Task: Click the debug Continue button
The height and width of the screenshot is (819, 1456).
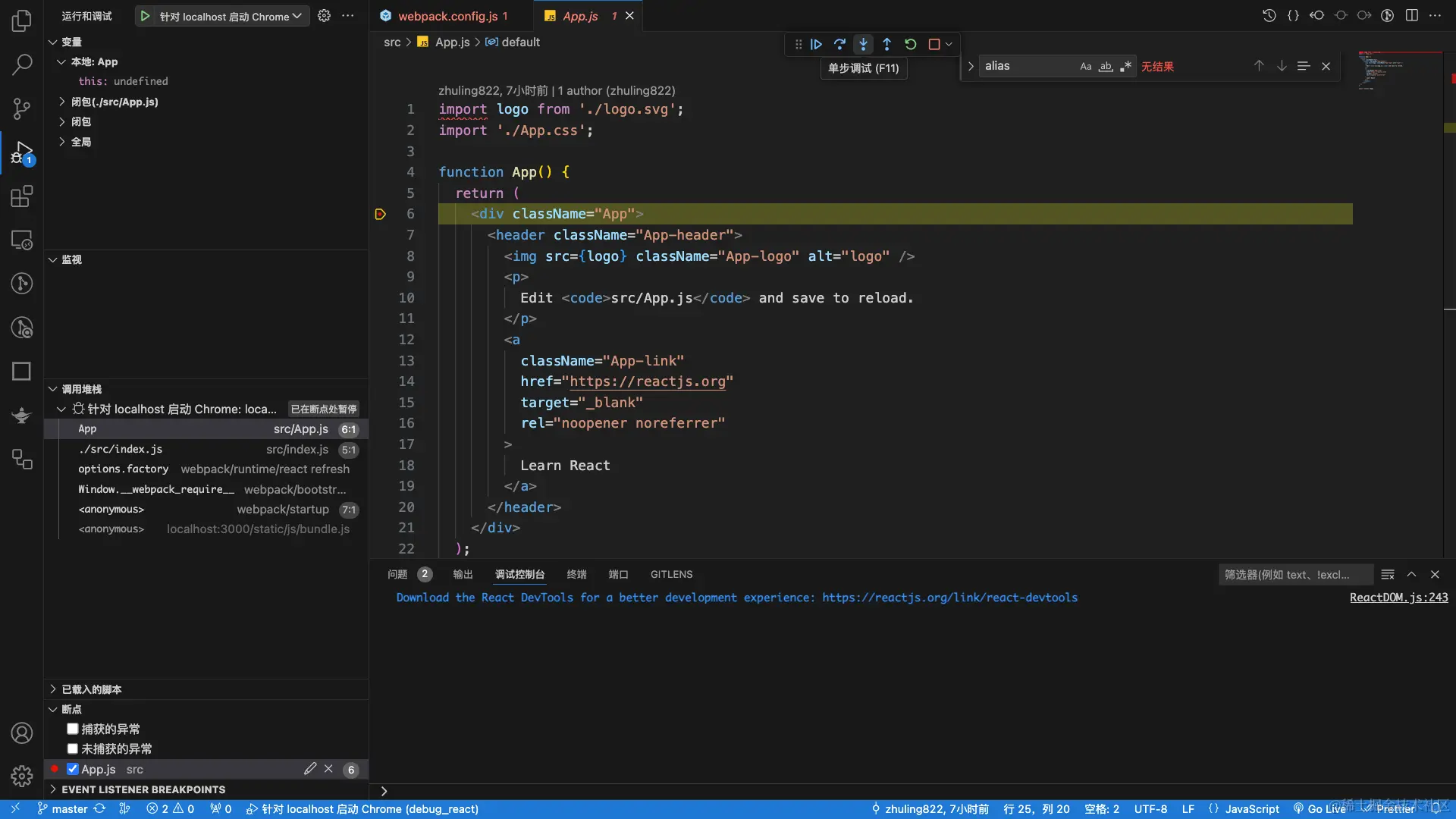Action: point(816,45)
